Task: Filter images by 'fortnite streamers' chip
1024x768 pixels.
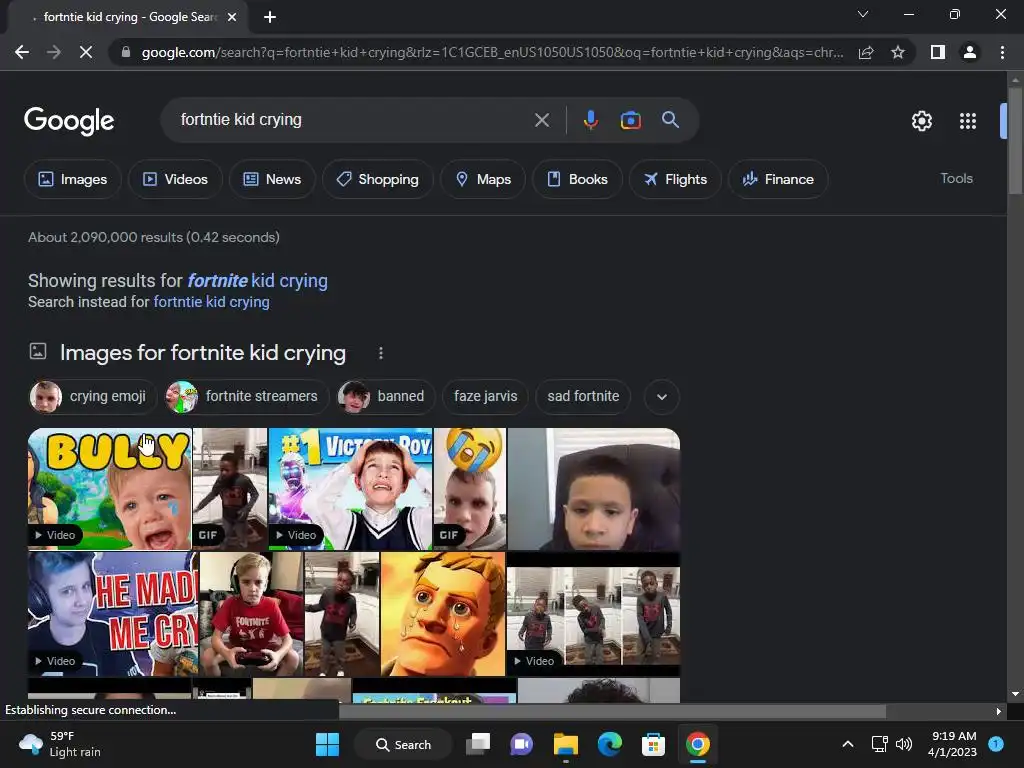Action: (x=246, y=396)
